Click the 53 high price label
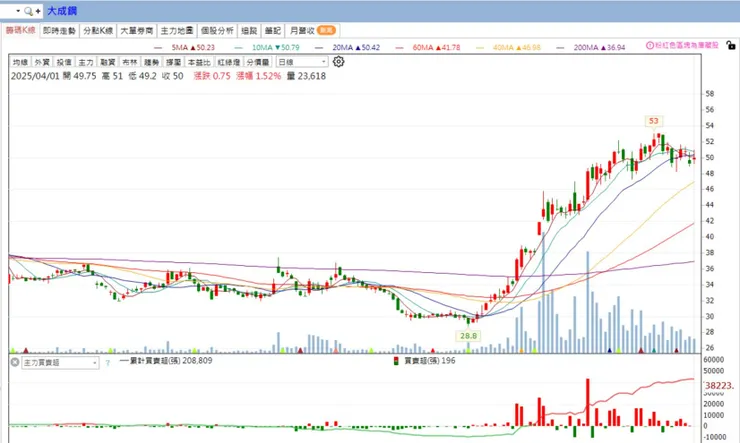Viewport: 740px width, 443px height. pos(654,121)
